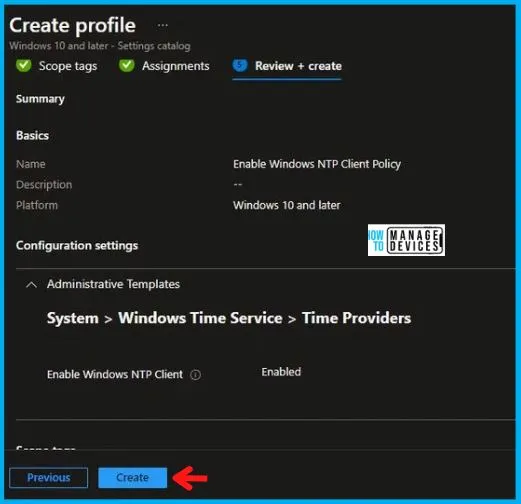Click the green checkmark icon for Assignments

127,65
